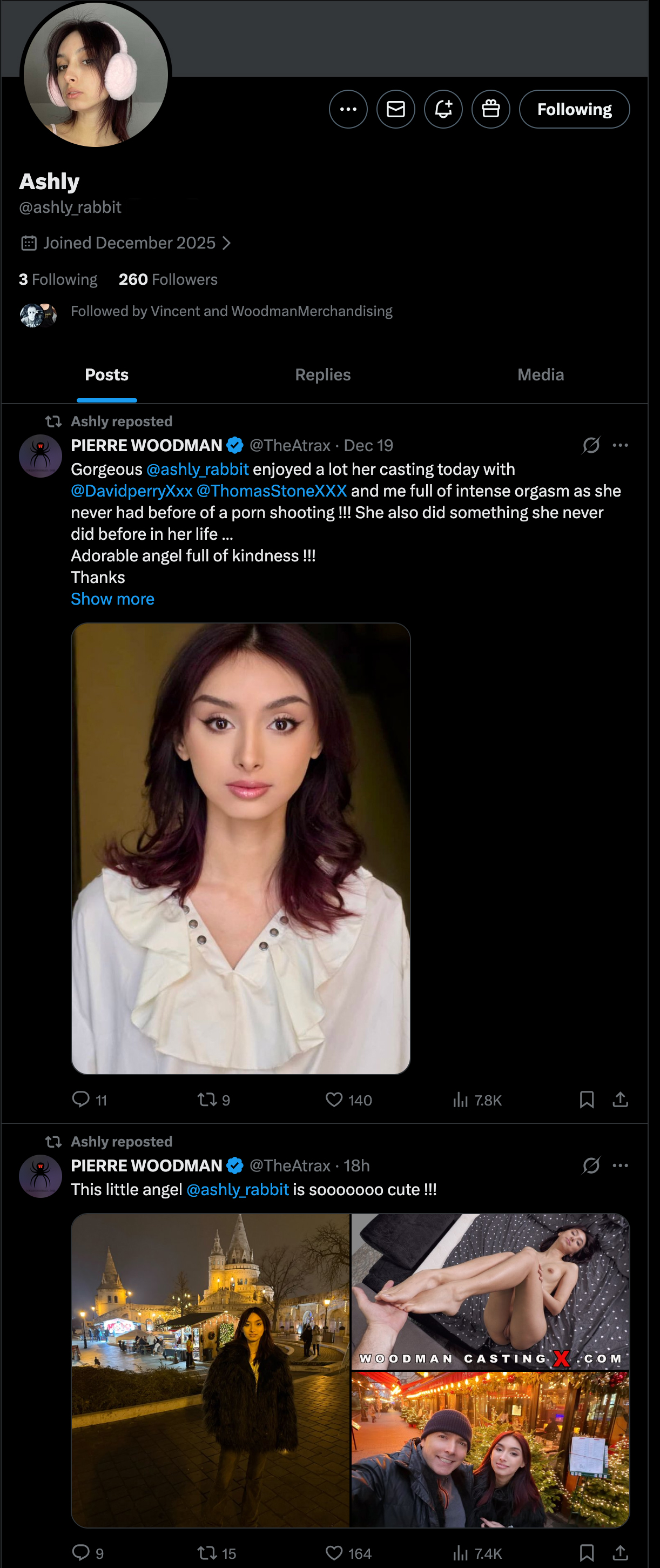Screen dimensions: 660x1568
Task: Click the envelope message icon
Action: click(x=395, y=110)
